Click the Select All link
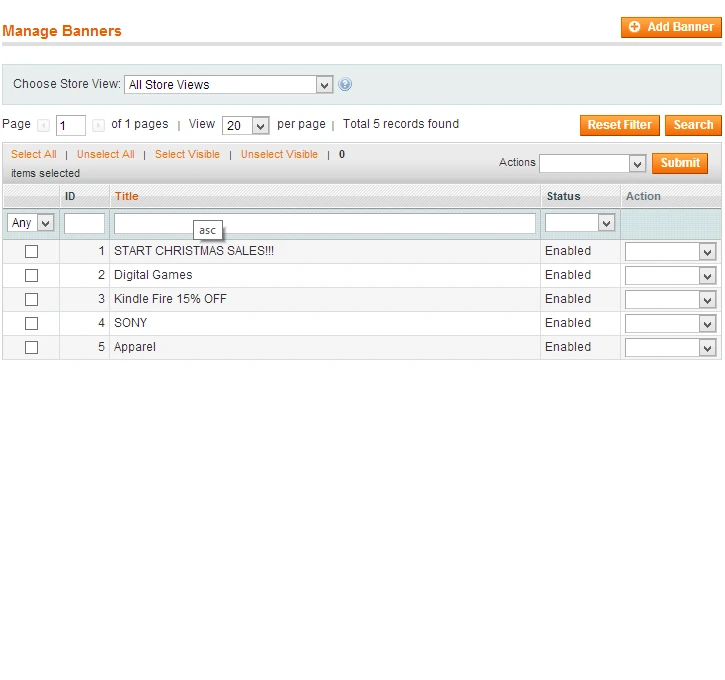The height and width of the screenshot is (680, 725). pos(33,154)
